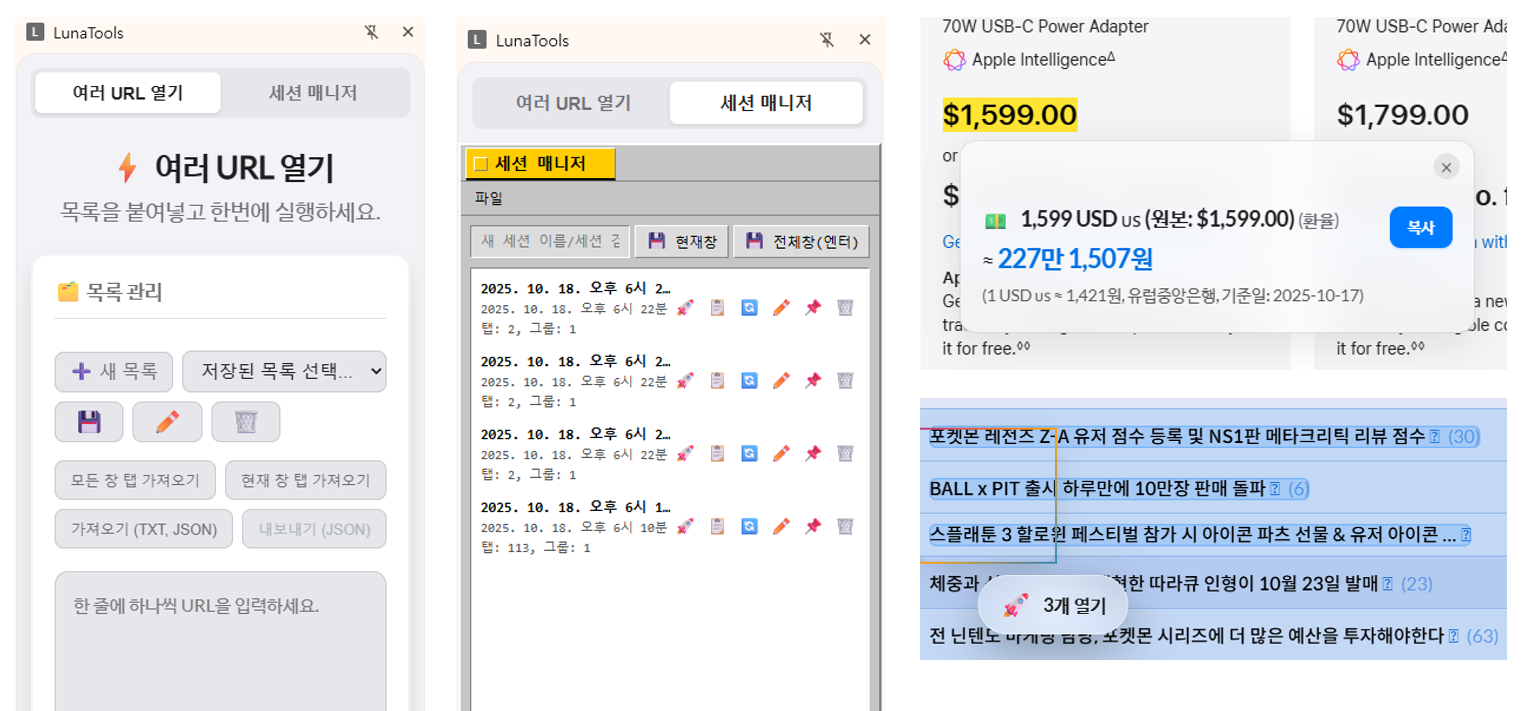Viewport: 1532px width, 711px height.
Task: Click Apple Intelligence icon beside the $1,599.00 model
Action: (955, 60)
